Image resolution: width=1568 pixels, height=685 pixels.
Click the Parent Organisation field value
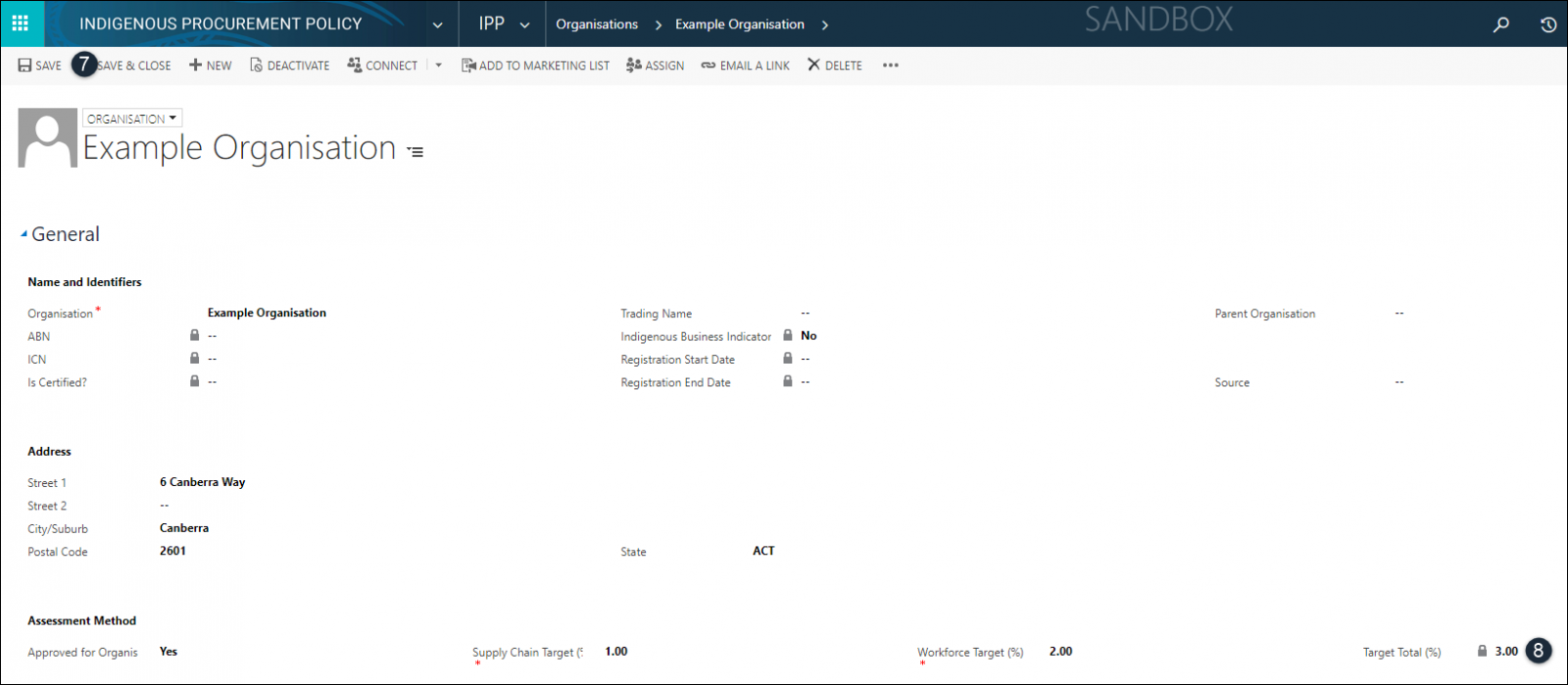(x=1399, y=314)
